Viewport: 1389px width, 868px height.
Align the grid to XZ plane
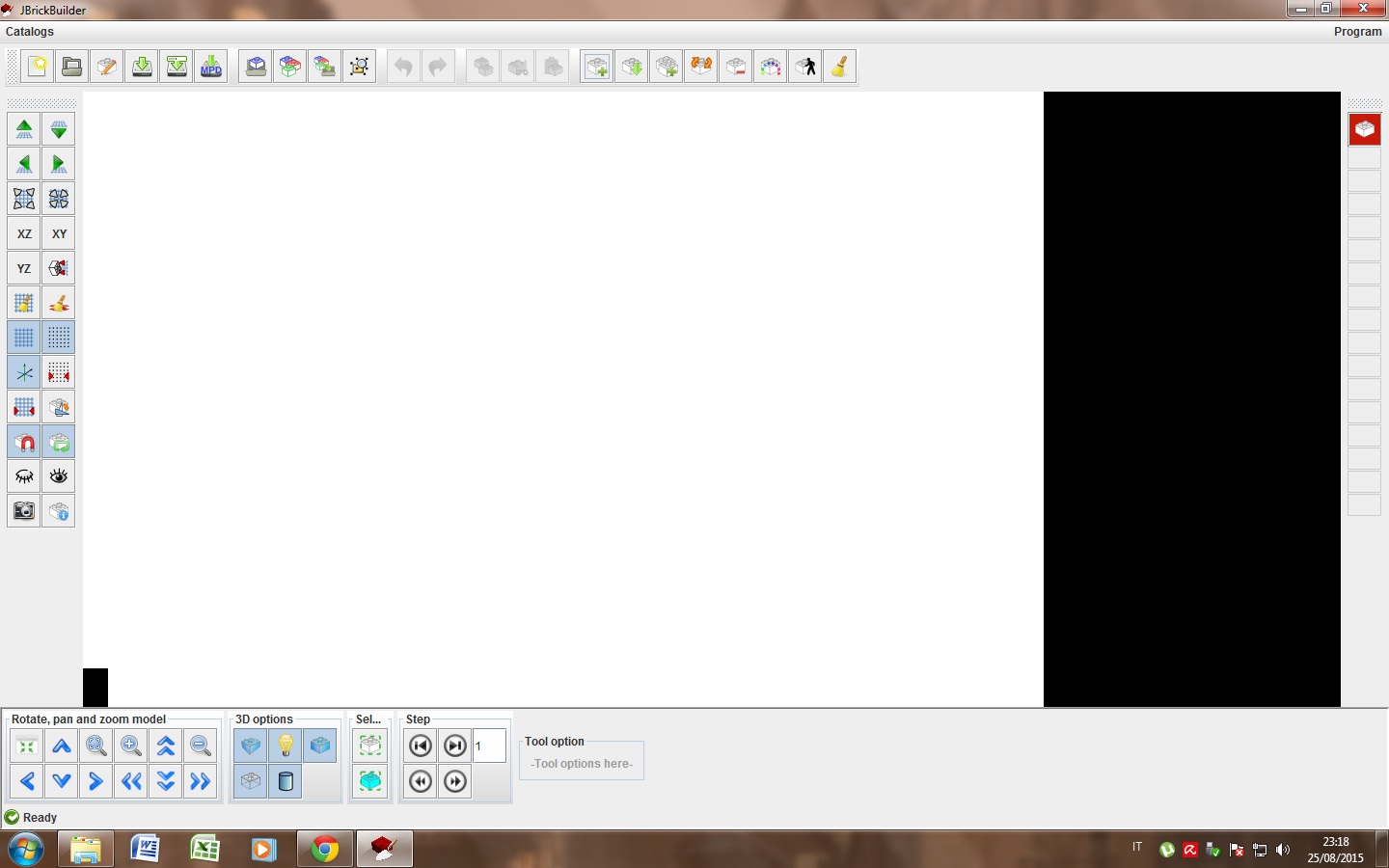pos(24,233)
